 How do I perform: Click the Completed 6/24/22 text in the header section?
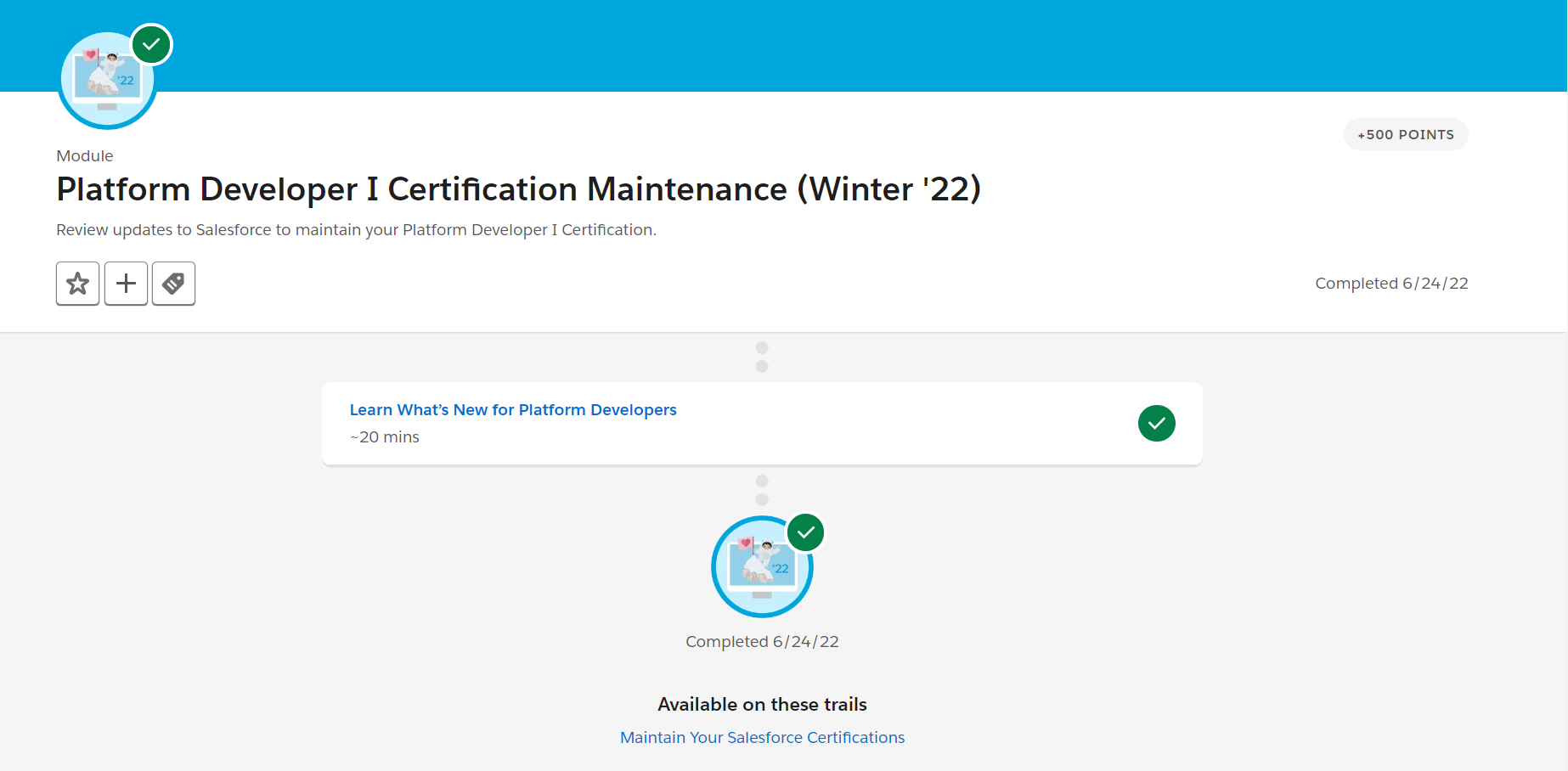[x=1391, y=284]
